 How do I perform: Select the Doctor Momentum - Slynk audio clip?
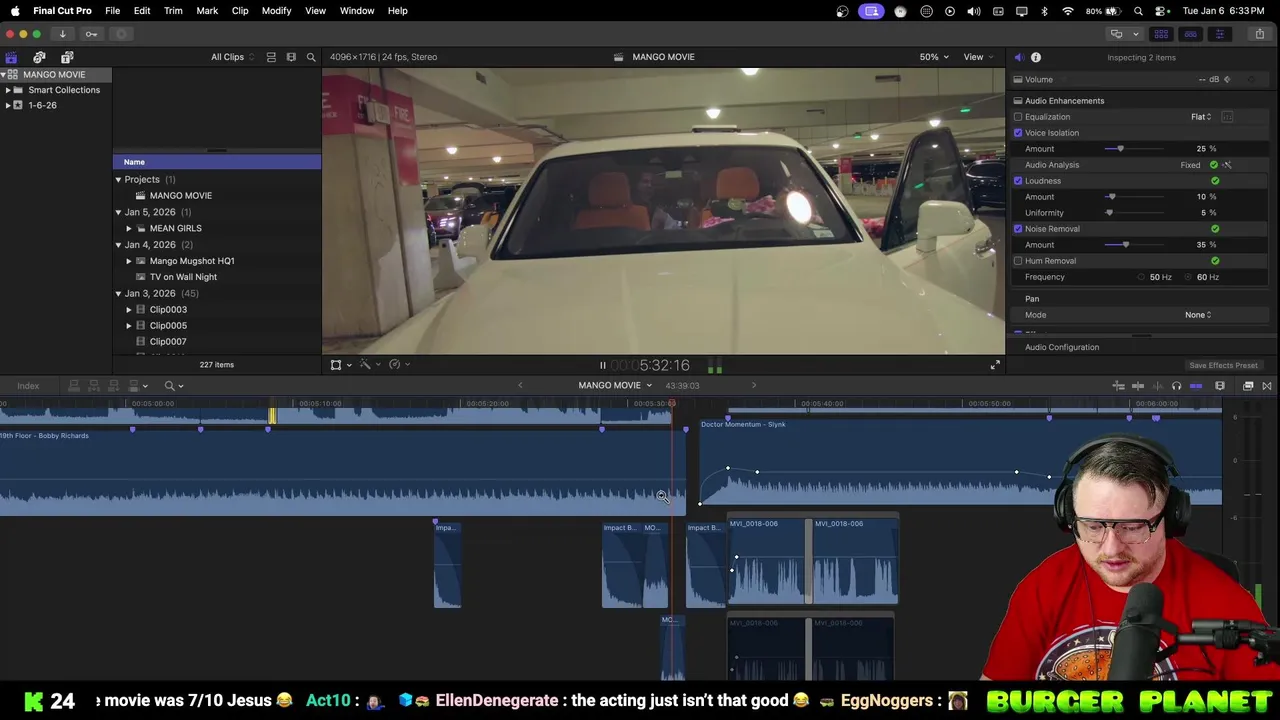pos(960,461)
